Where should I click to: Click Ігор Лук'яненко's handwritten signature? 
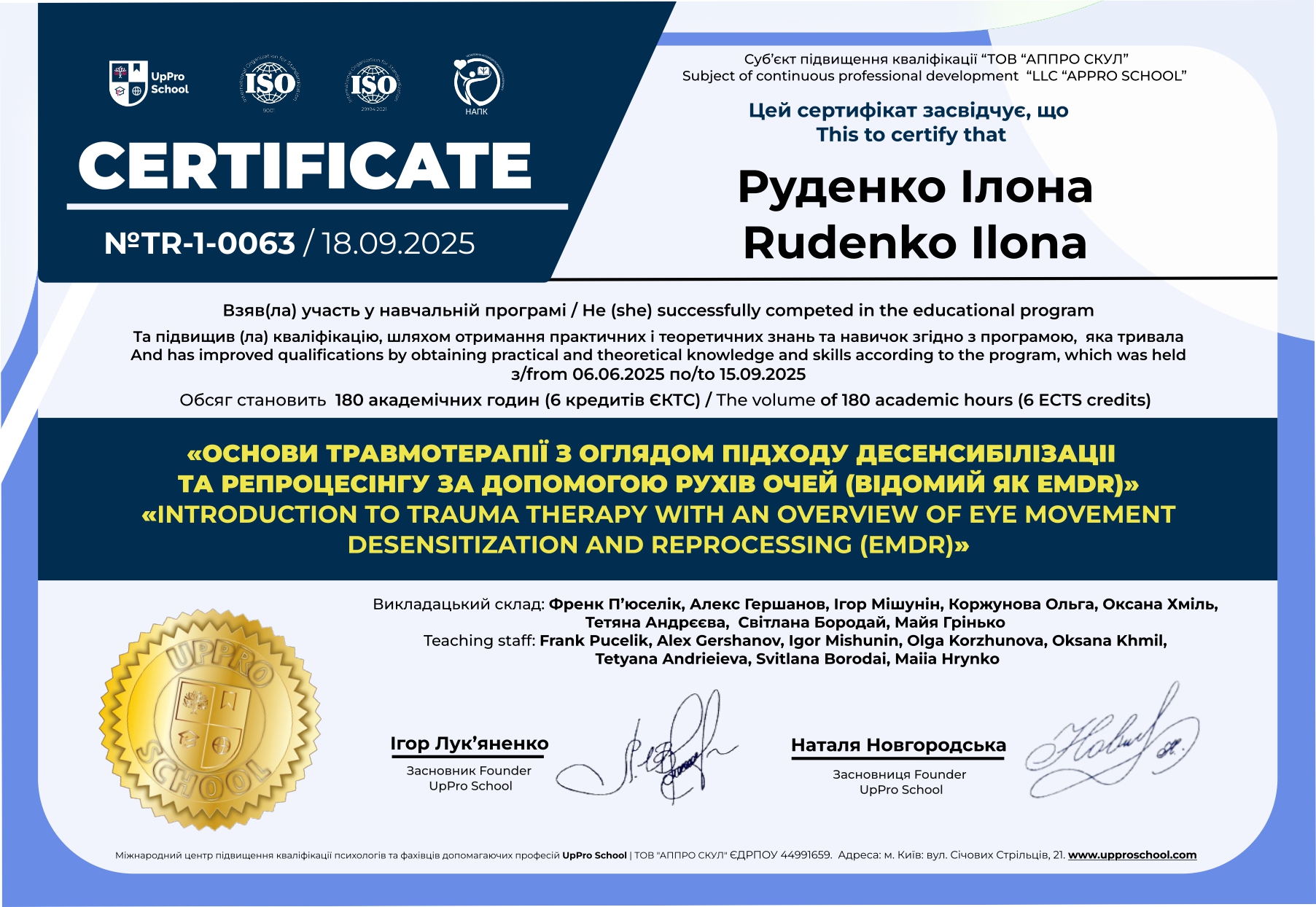(656, 751)
